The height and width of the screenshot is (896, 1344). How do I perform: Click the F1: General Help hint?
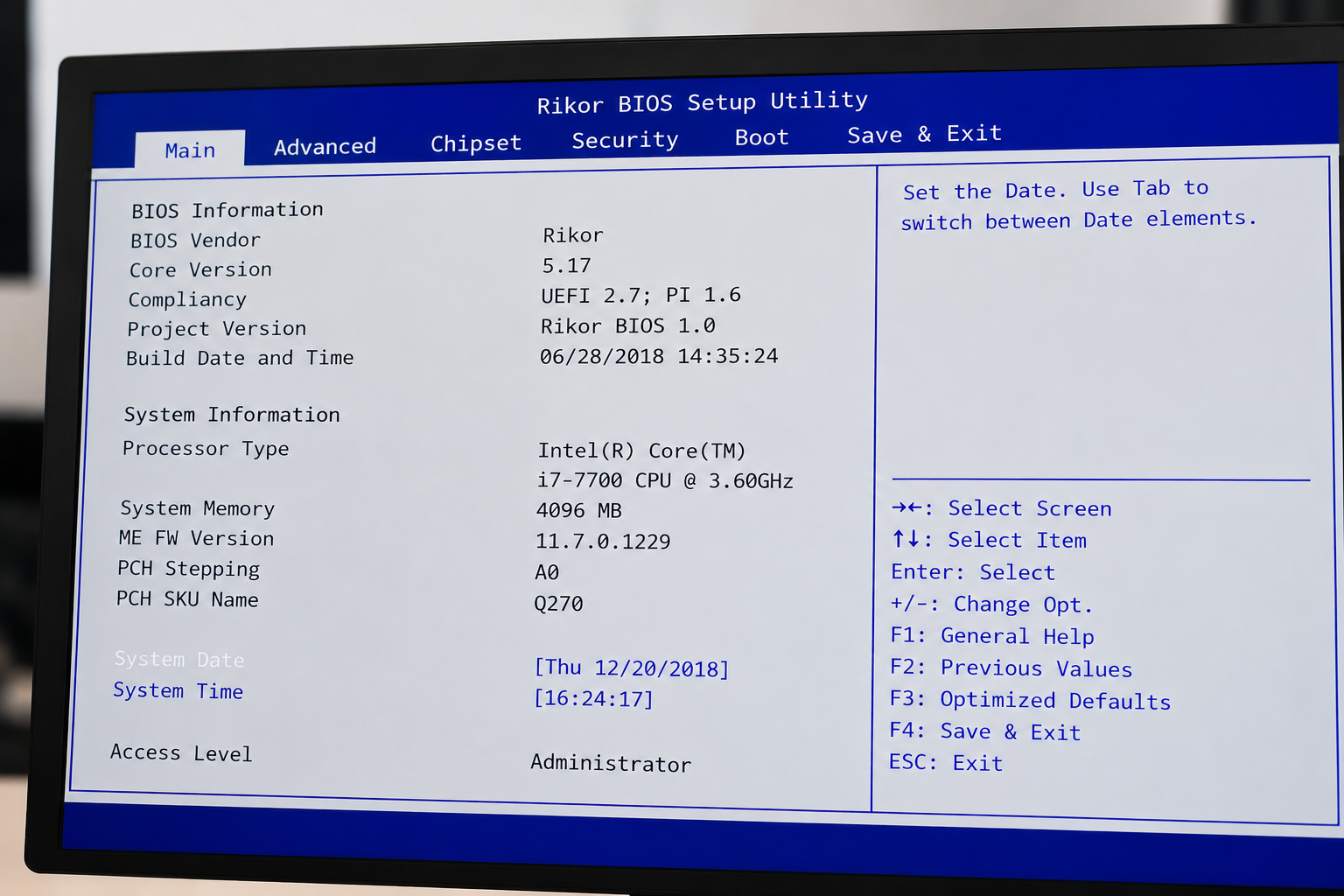pos(992,636)
